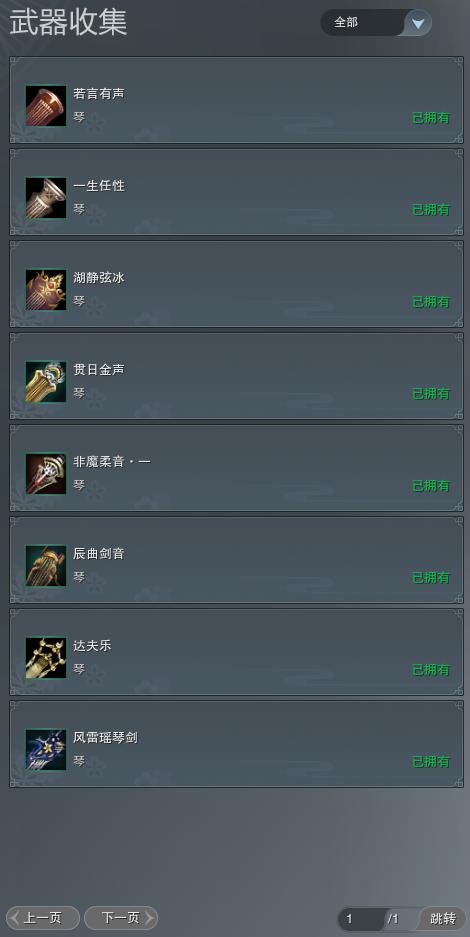Viewport: 470px width, 937px height.
Task: Click the 辰曲剑音 weapon name
Action: tap(99, 554)
